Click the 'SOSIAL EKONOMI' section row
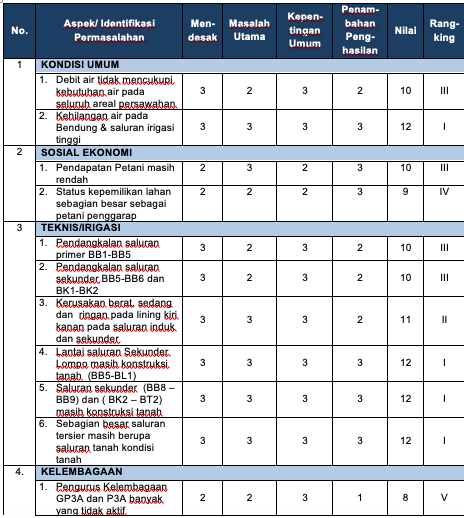Screen dimensions: 464x518 [x=250, y=153]
